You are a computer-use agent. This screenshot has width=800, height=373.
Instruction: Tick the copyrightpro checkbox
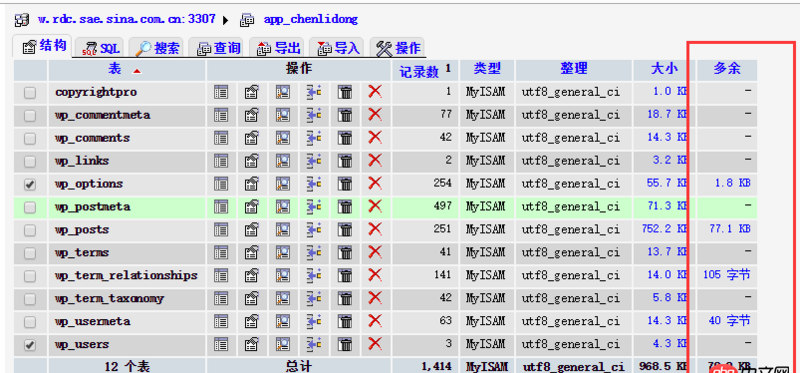click(x=30, y=92)
